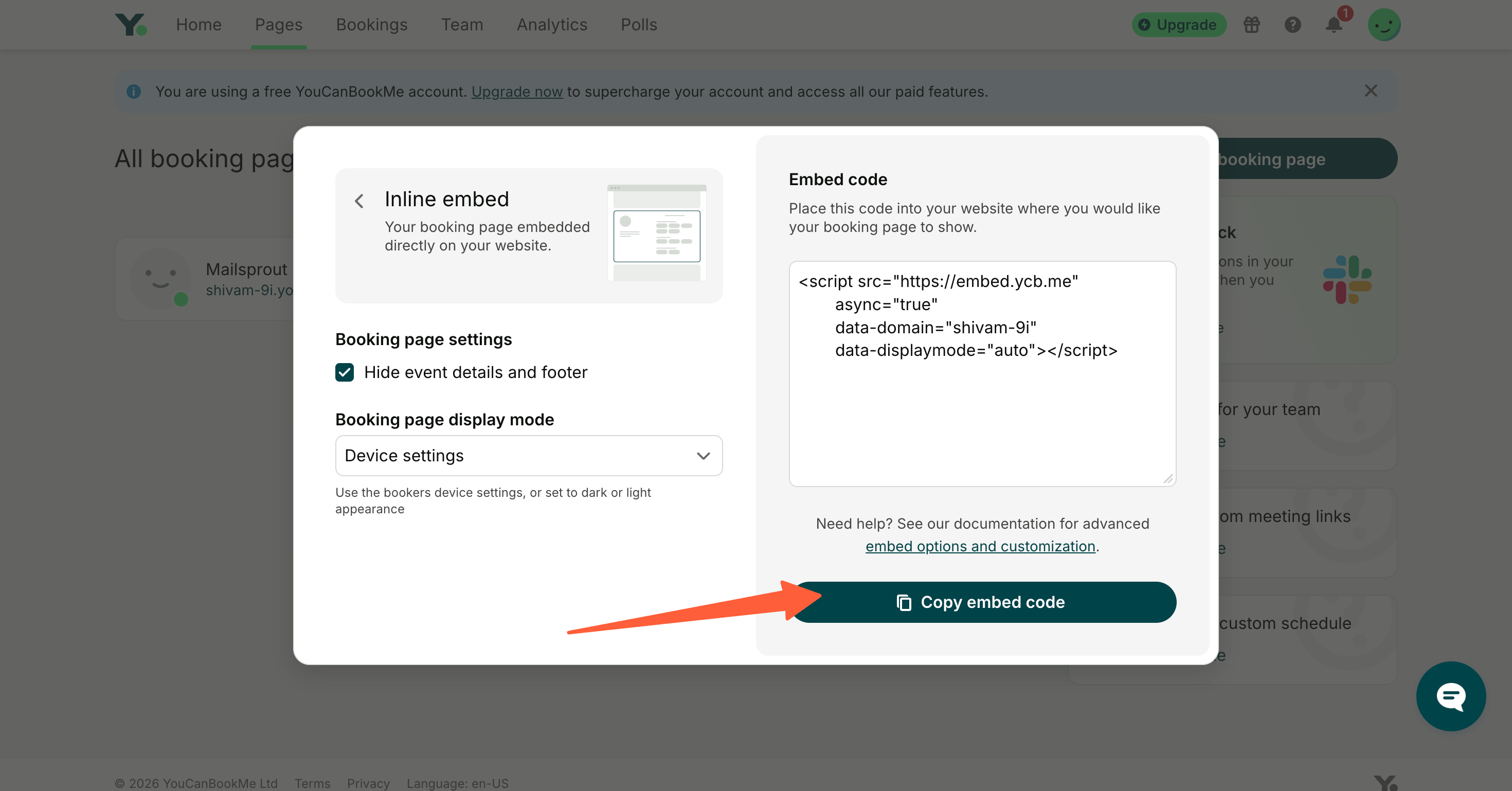
Task: Open the notifications bell
Action: tap(1334, 25)
